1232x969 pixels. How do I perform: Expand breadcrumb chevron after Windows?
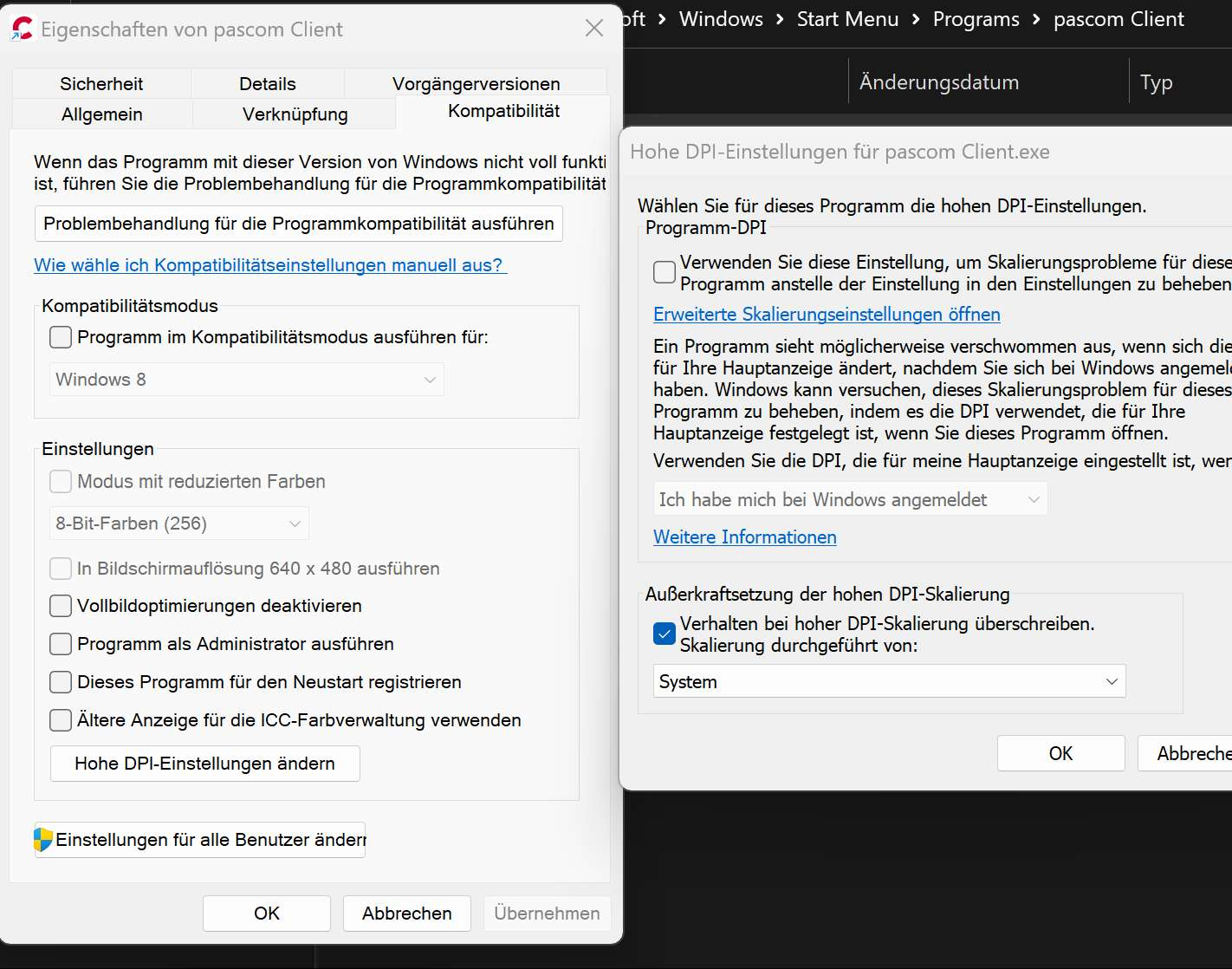pos(780,19)
